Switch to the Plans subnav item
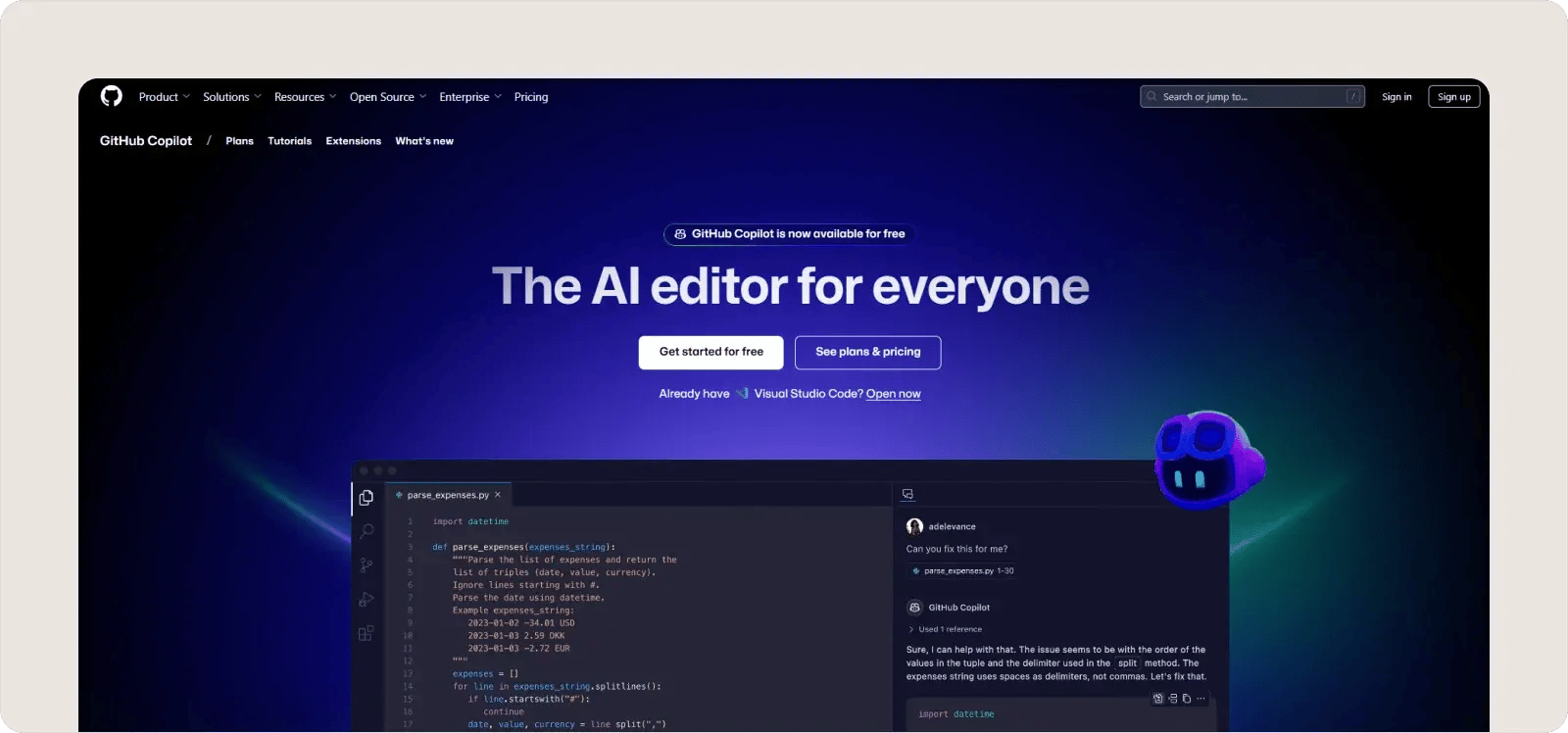1568x733 pixels. 239,141
